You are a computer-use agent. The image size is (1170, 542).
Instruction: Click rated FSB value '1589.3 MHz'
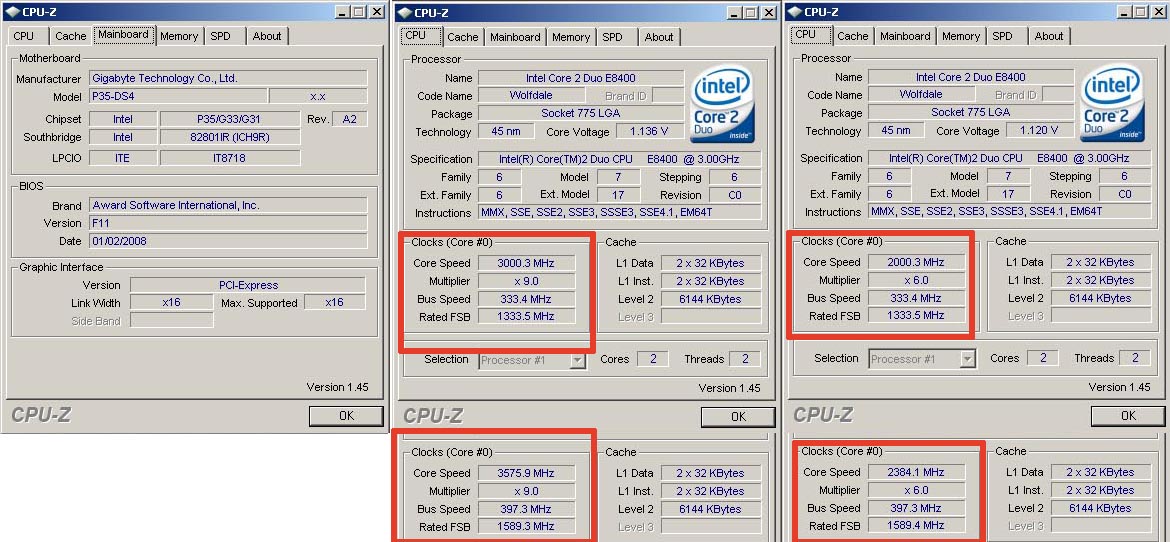(x=526, y=526)
